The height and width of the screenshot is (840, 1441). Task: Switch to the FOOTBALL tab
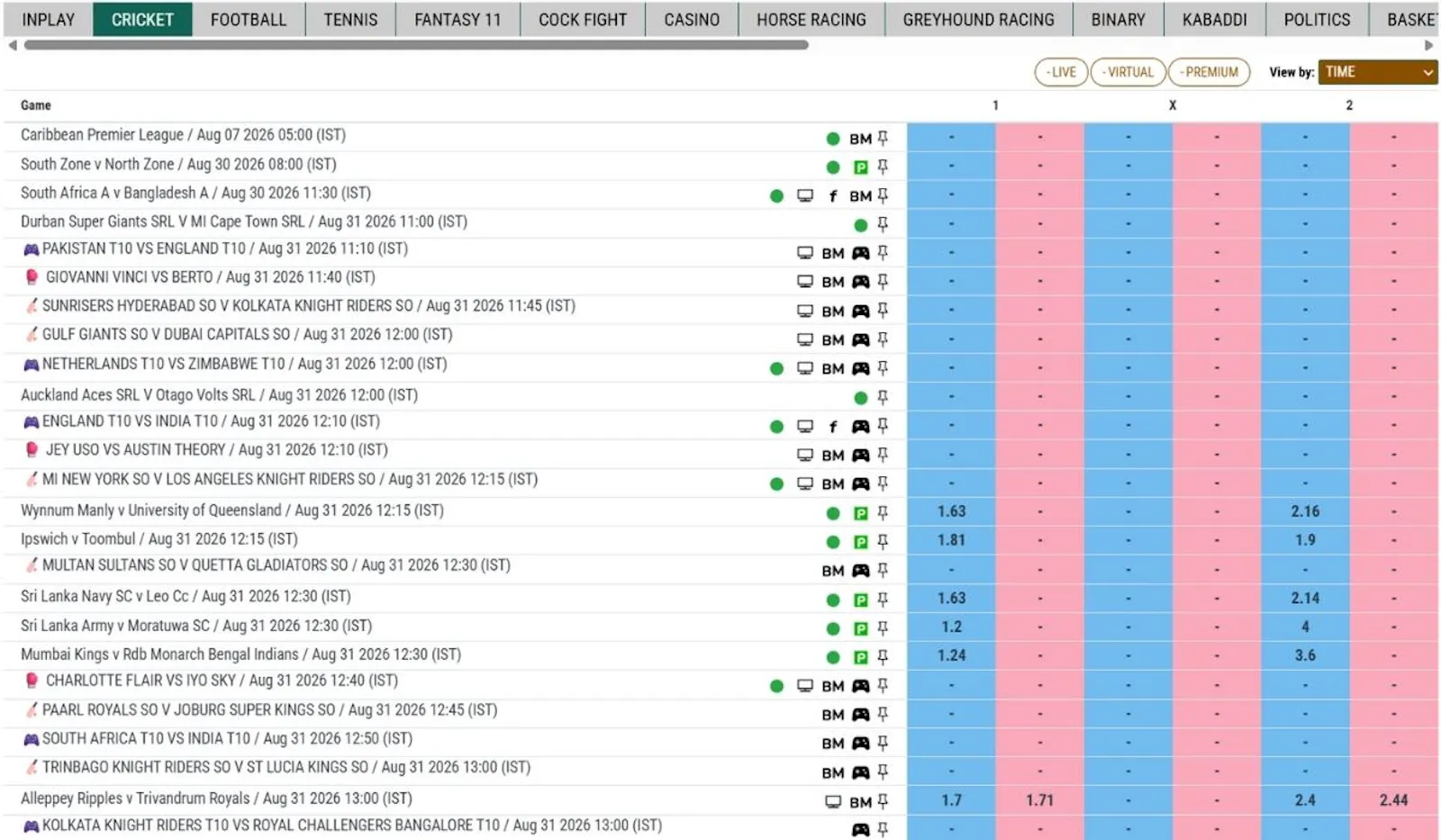click(x=249, y=19)
